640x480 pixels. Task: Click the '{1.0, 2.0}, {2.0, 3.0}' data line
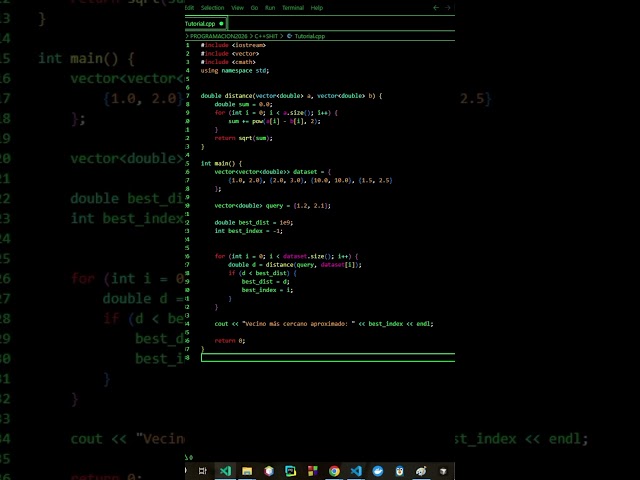[x=310, y=180]
